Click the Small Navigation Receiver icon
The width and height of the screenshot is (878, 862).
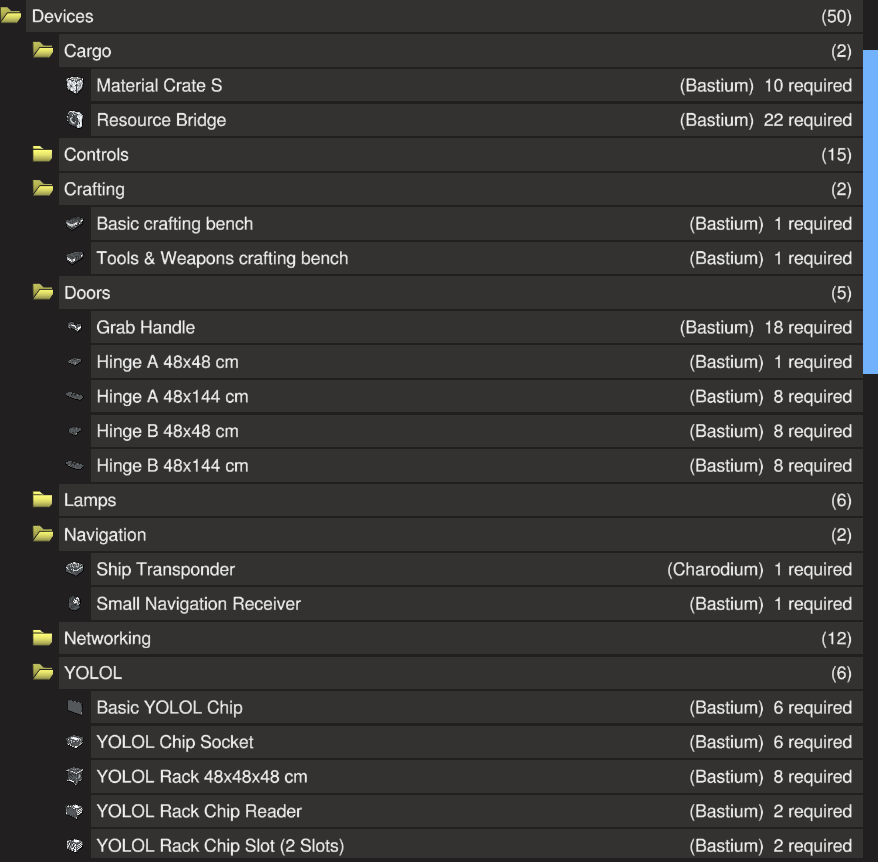(75, 604)
